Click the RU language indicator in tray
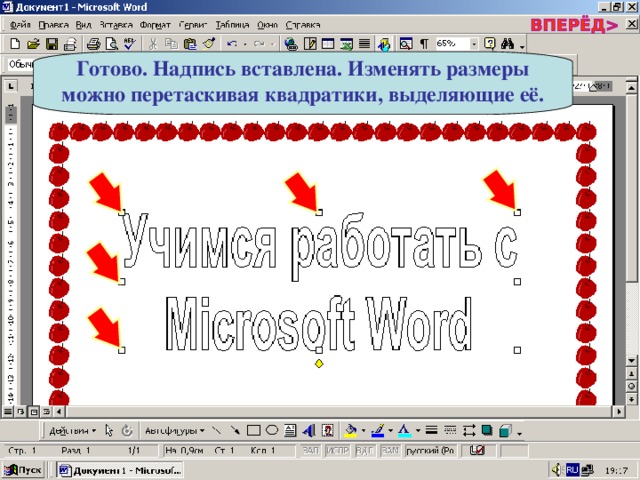Viewport: 640px width, 480px height. (x=572, y=470)
